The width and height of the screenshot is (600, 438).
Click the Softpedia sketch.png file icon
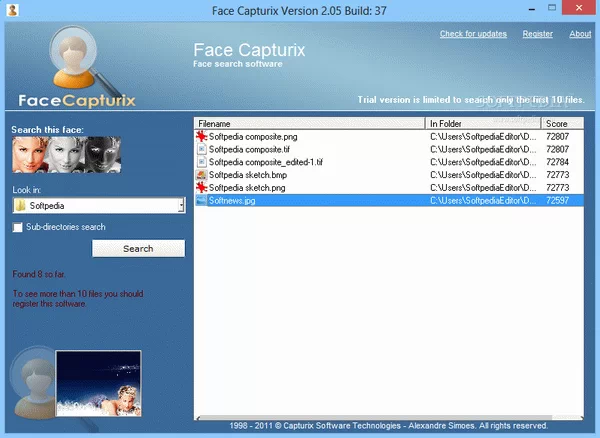click(201, 187)
